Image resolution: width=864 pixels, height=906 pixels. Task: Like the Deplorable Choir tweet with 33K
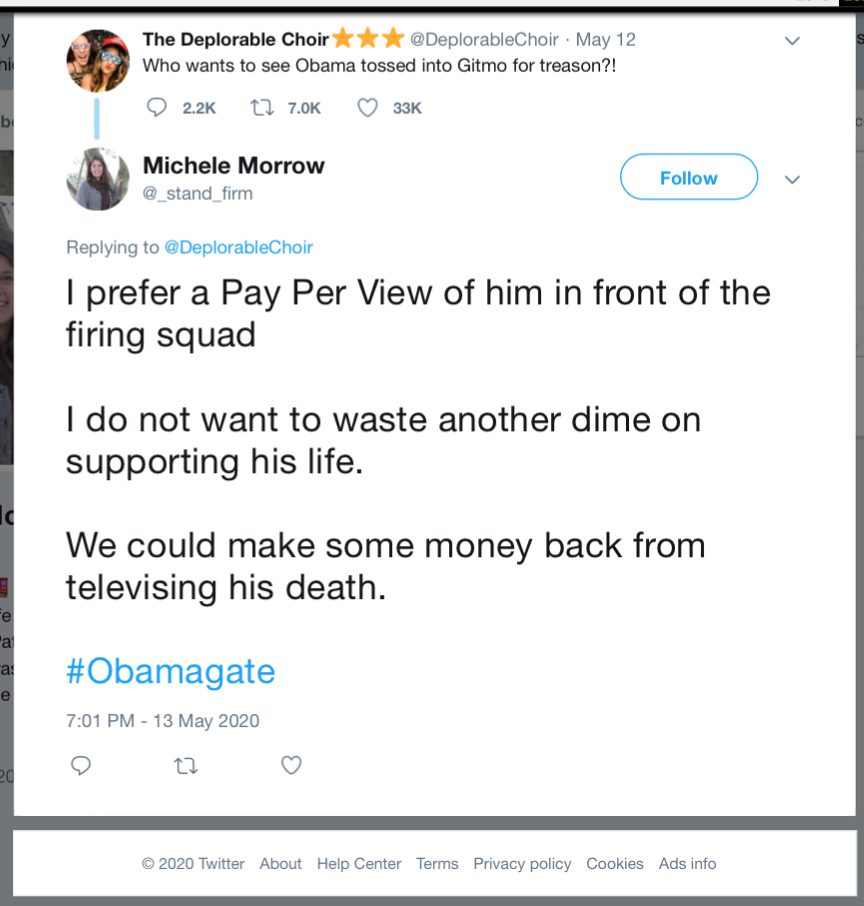pyautogui.click(x=368, y=108)
